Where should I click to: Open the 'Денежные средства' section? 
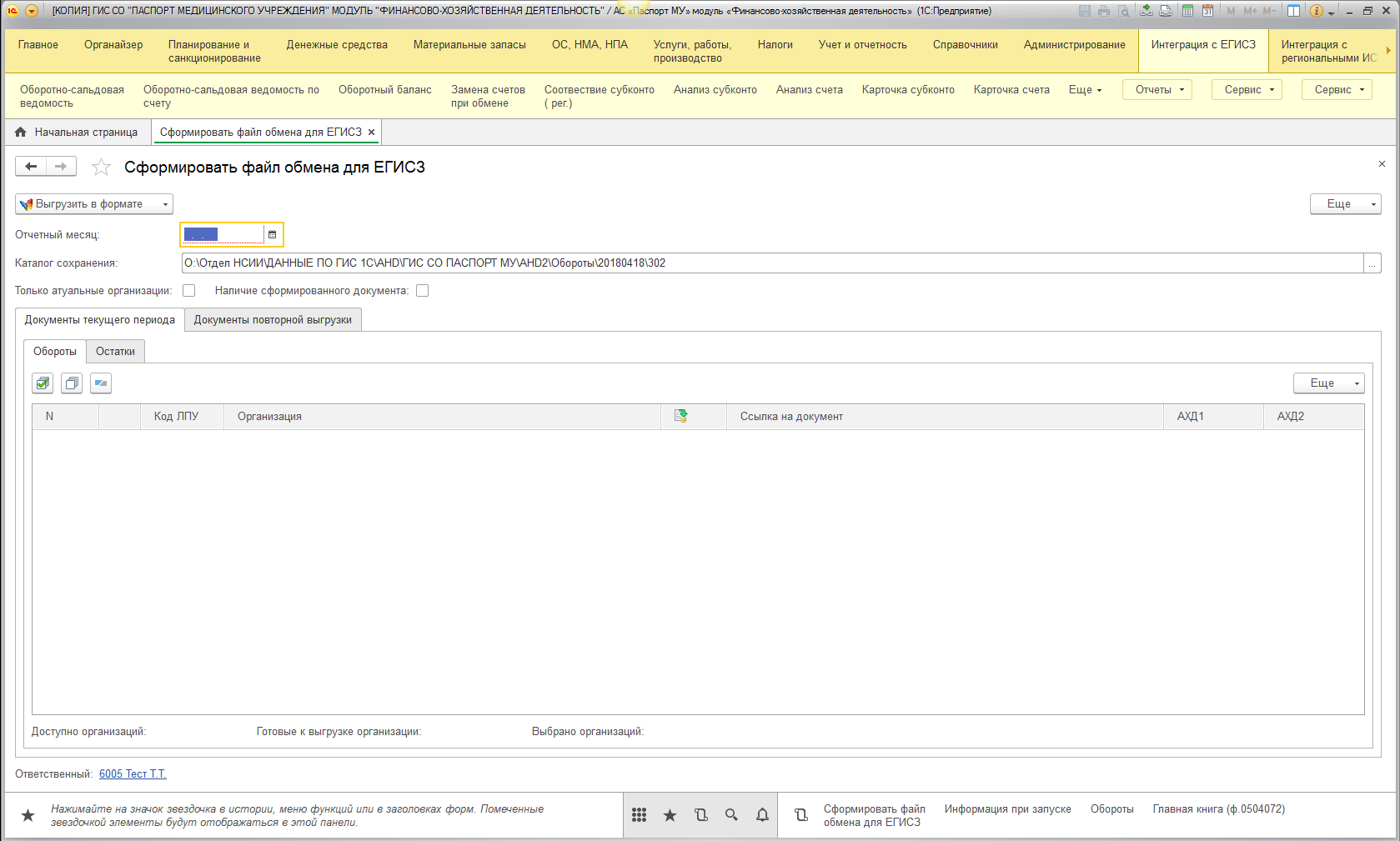pos(337,45)
